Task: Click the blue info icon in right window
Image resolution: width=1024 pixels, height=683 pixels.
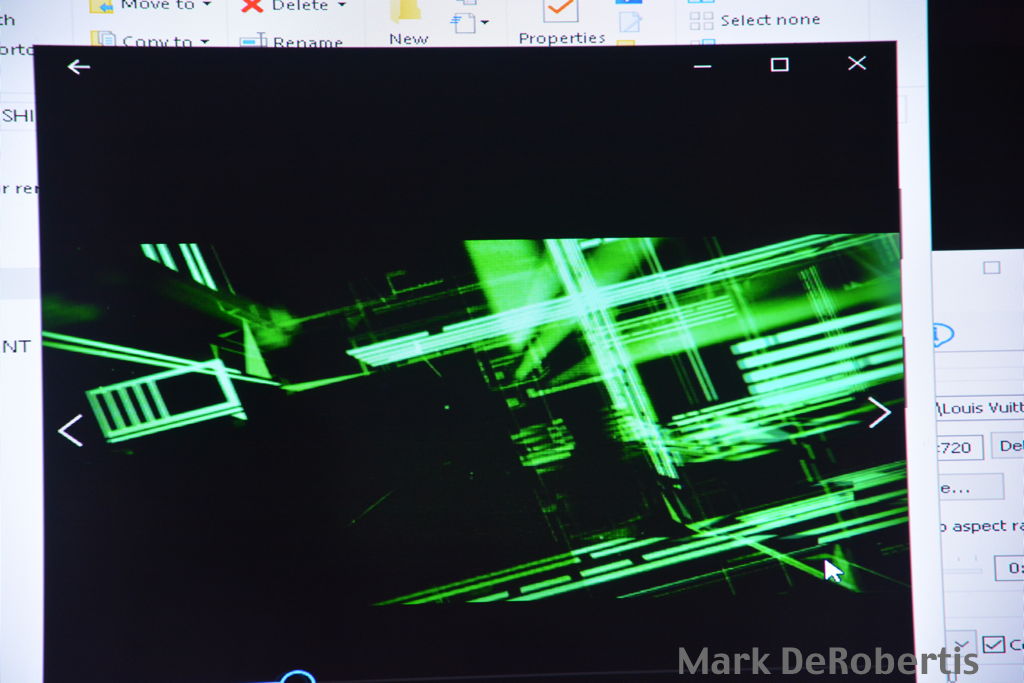Action: [942, 335]
